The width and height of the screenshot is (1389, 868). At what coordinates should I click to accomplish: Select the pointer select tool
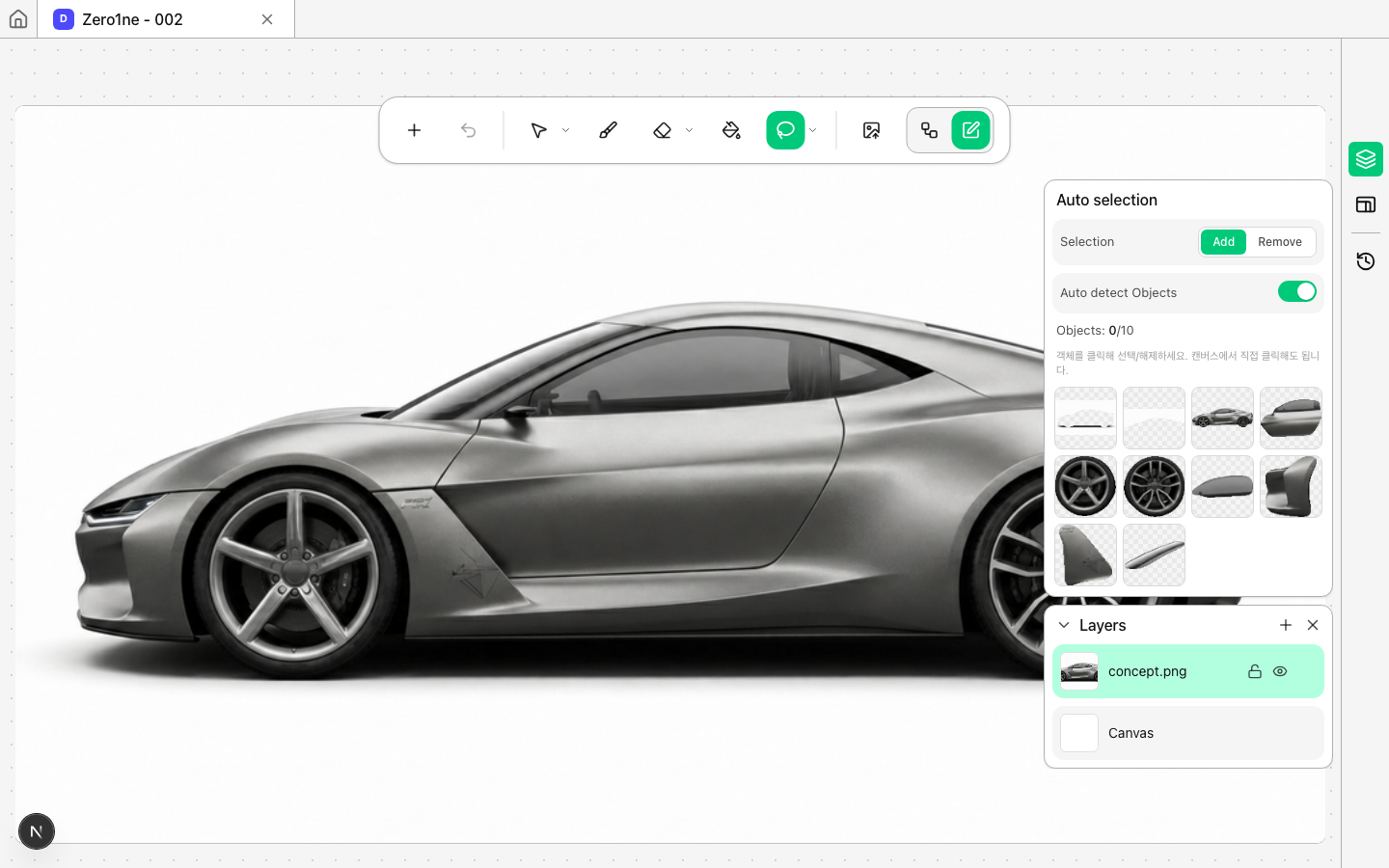pos(538,130)
